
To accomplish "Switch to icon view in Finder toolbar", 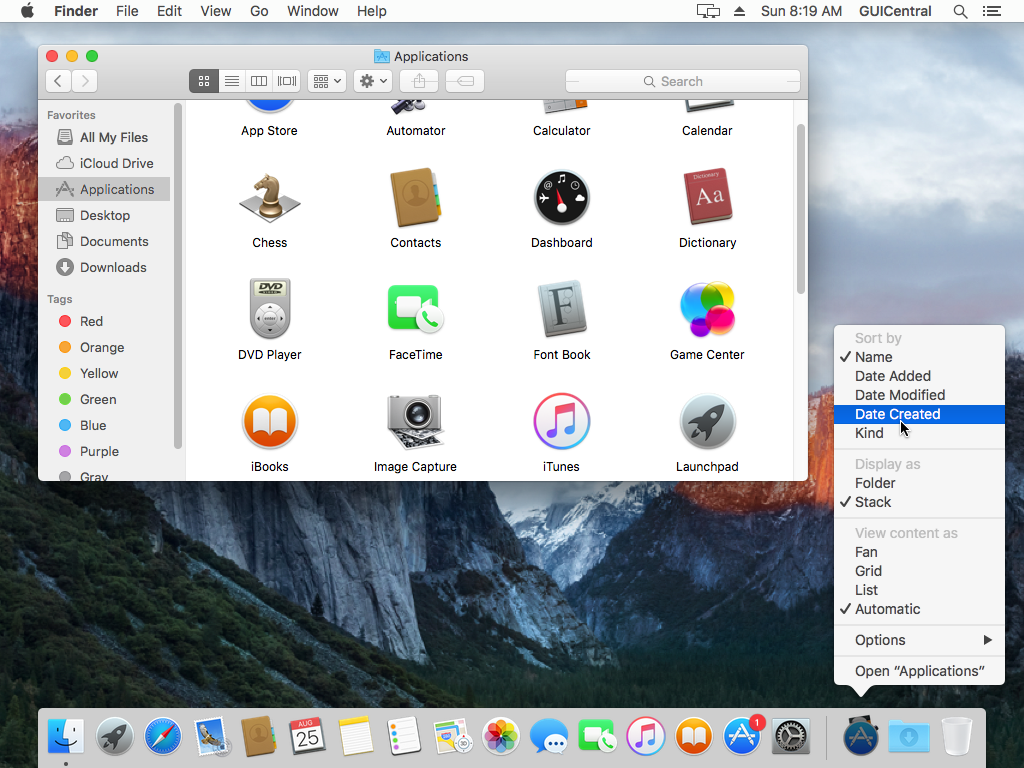I will [204, 81].
